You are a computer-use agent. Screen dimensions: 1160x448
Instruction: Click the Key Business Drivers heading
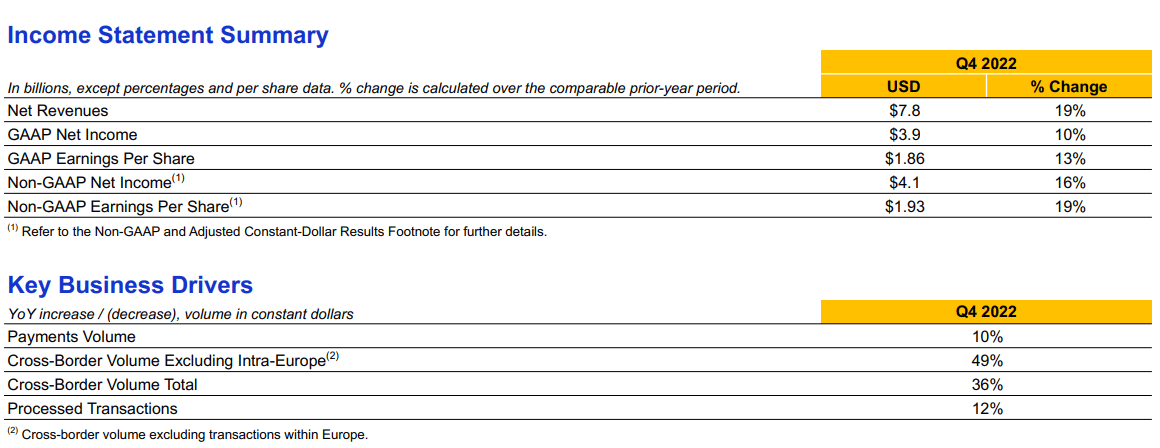130,285
